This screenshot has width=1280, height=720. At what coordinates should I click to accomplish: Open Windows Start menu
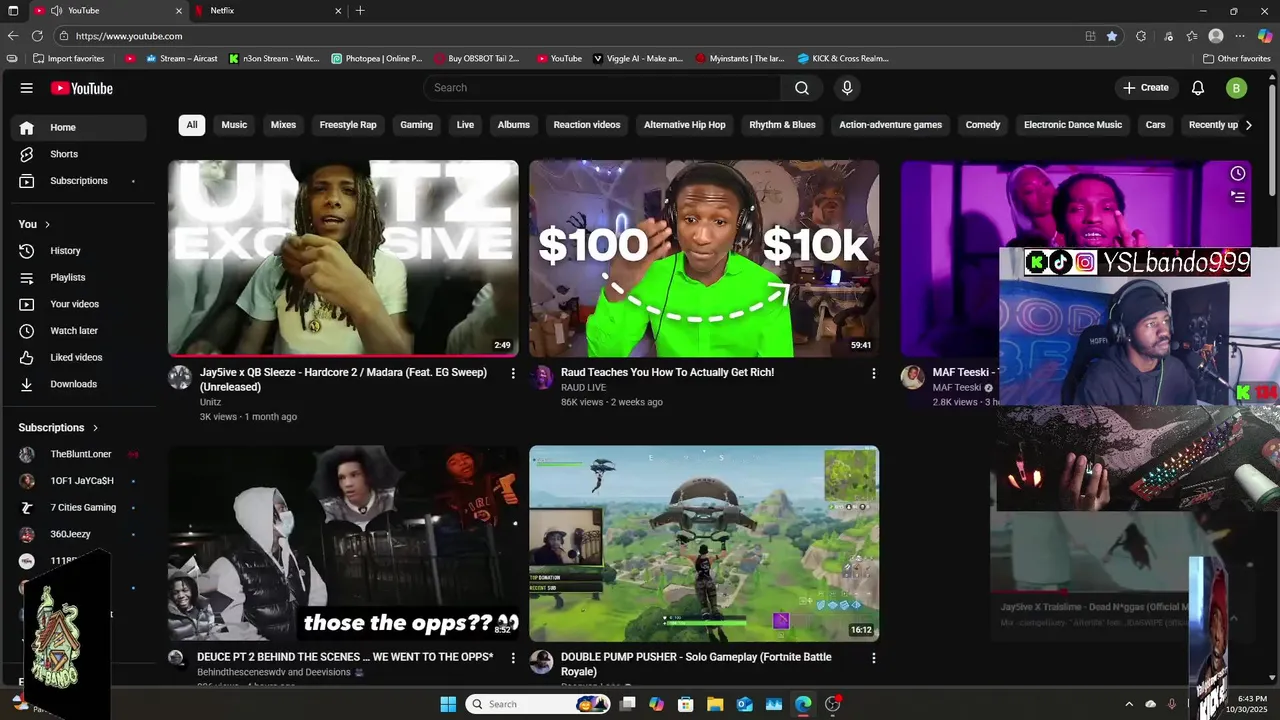[x=448, y=704]
